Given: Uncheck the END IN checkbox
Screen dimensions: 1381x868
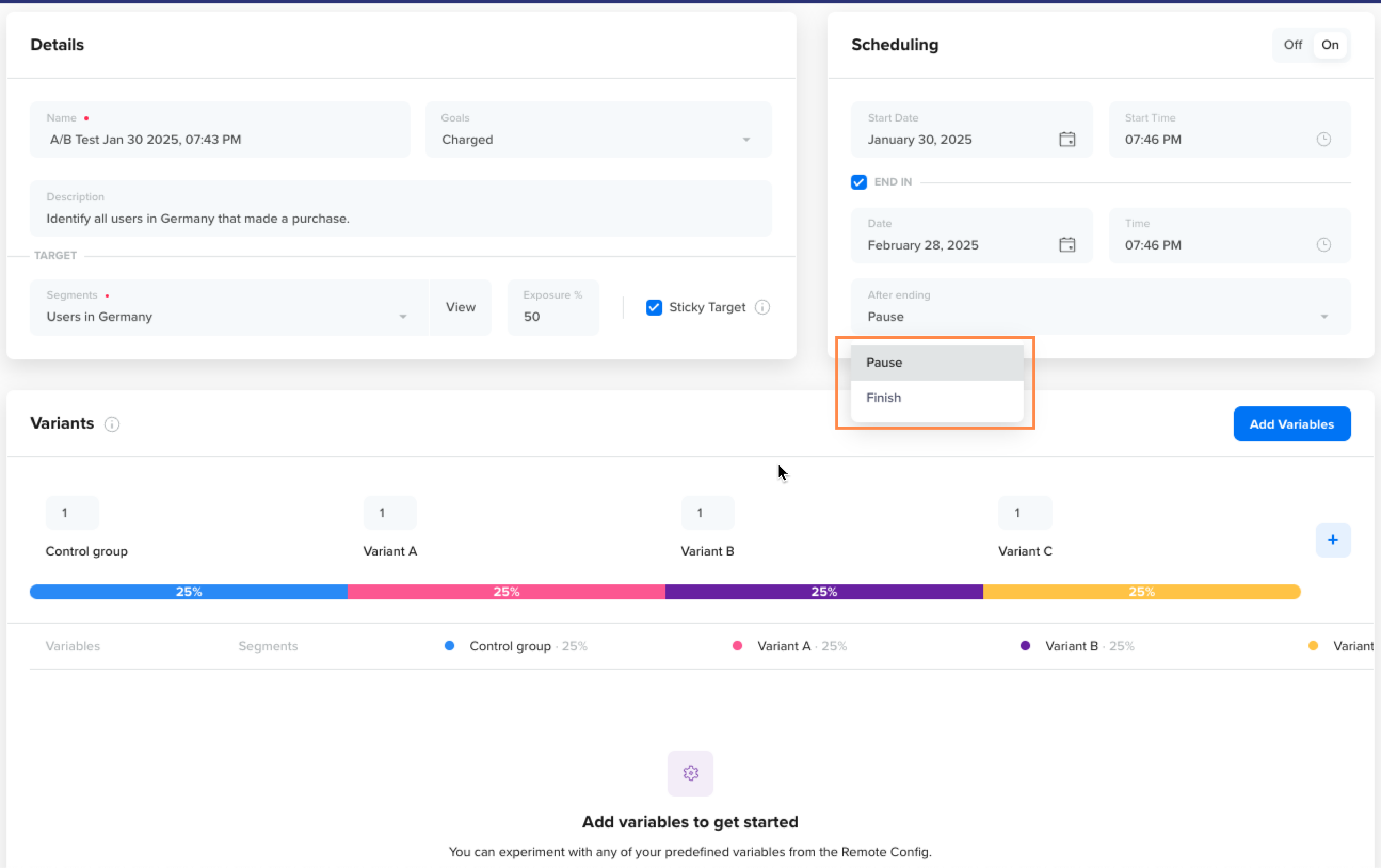Looking at the screenshot, I should coord(858,182).
